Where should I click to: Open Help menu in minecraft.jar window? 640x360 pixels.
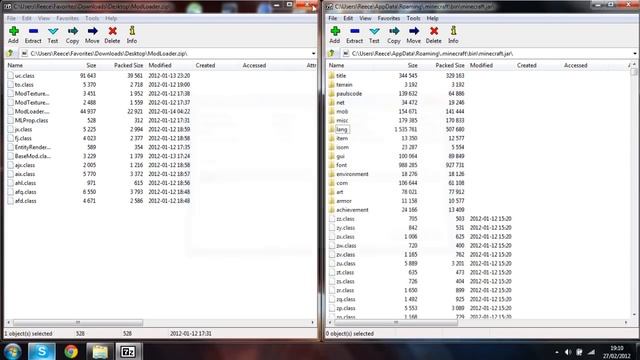432,18
